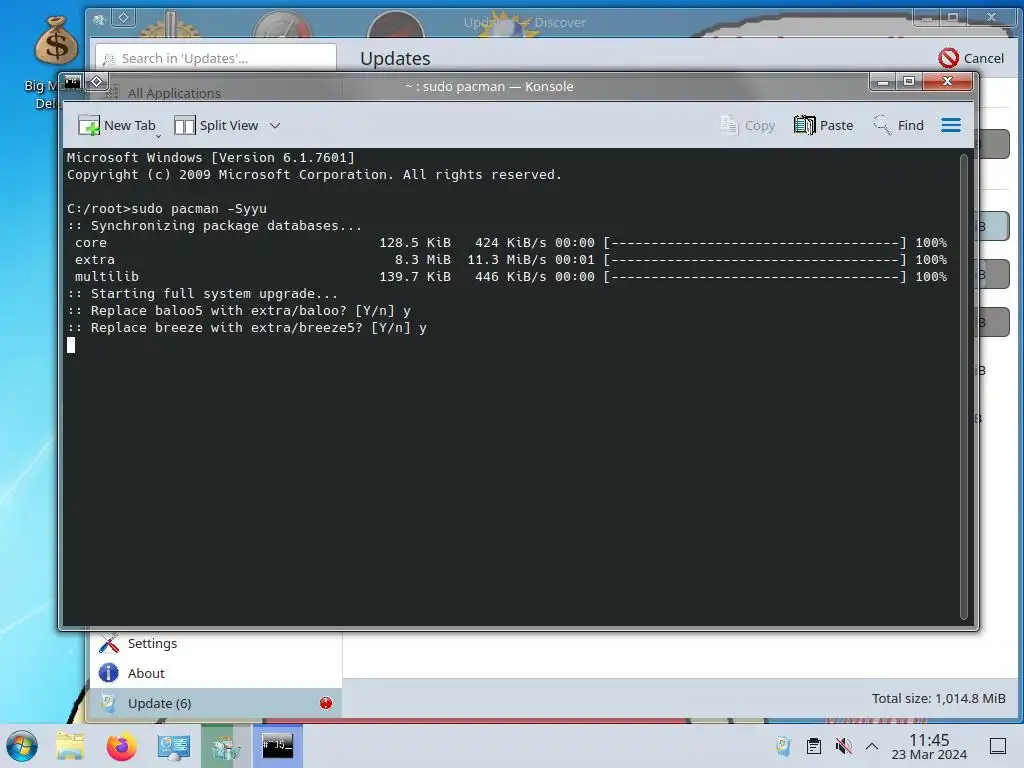Image resolution: width=1024 pixels, height=768 pixels.
Task: Open the New Tab dropdown arrow
Action: point(158,136)
